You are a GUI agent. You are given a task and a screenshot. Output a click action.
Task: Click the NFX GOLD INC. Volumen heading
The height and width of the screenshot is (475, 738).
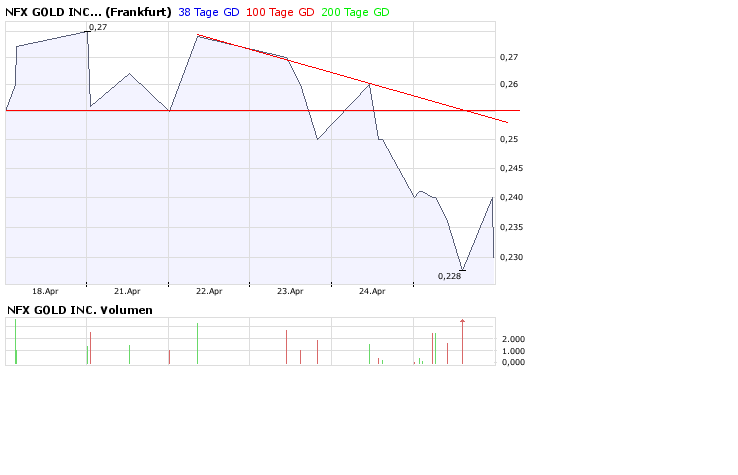(x=80, y=310)
